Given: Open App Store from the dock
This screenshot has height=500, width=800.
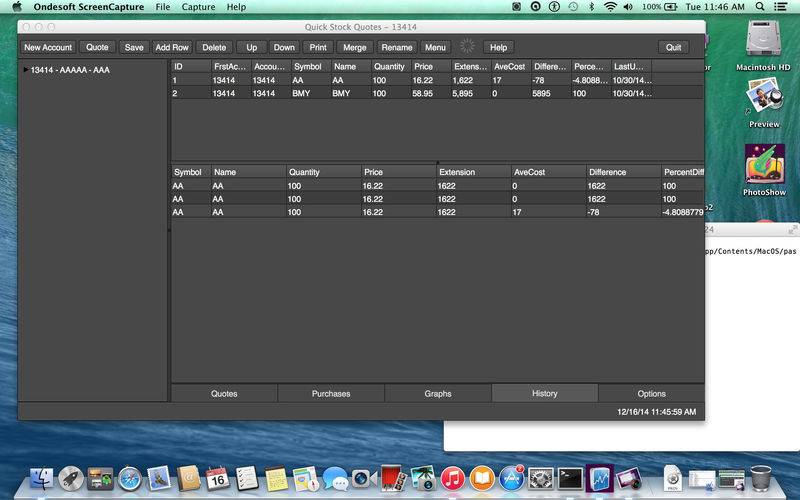Looking at the screenshot, I should tap(512, 479).
